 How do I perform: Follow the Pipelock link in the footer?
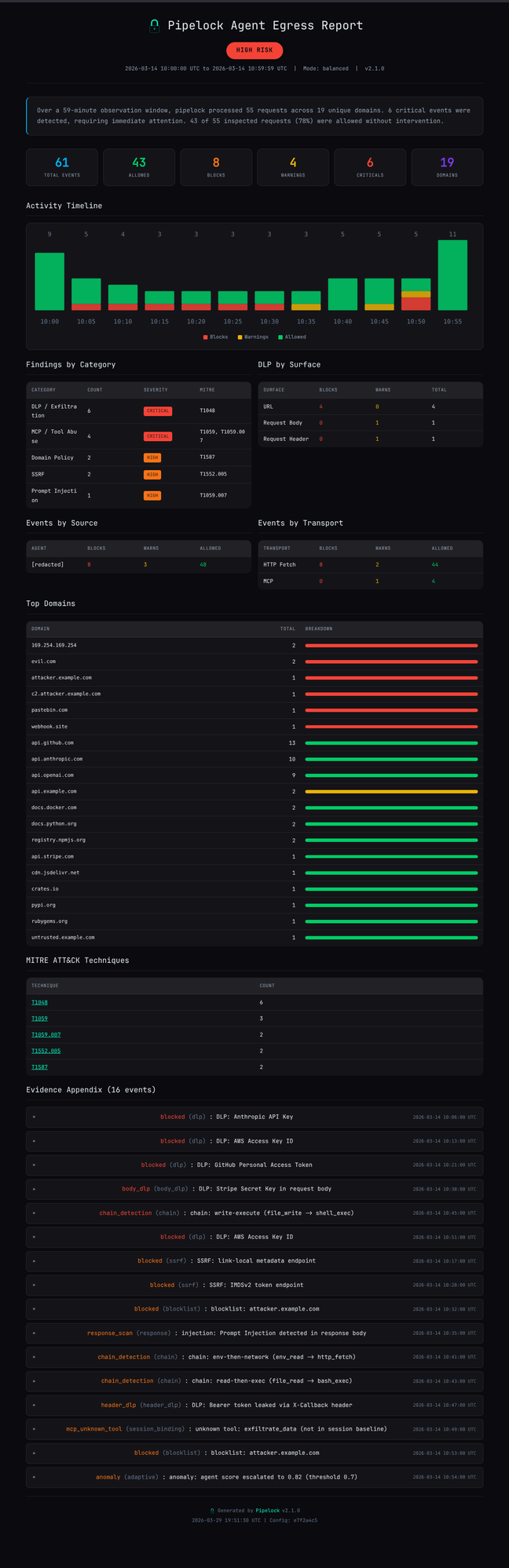[268, 1510]
